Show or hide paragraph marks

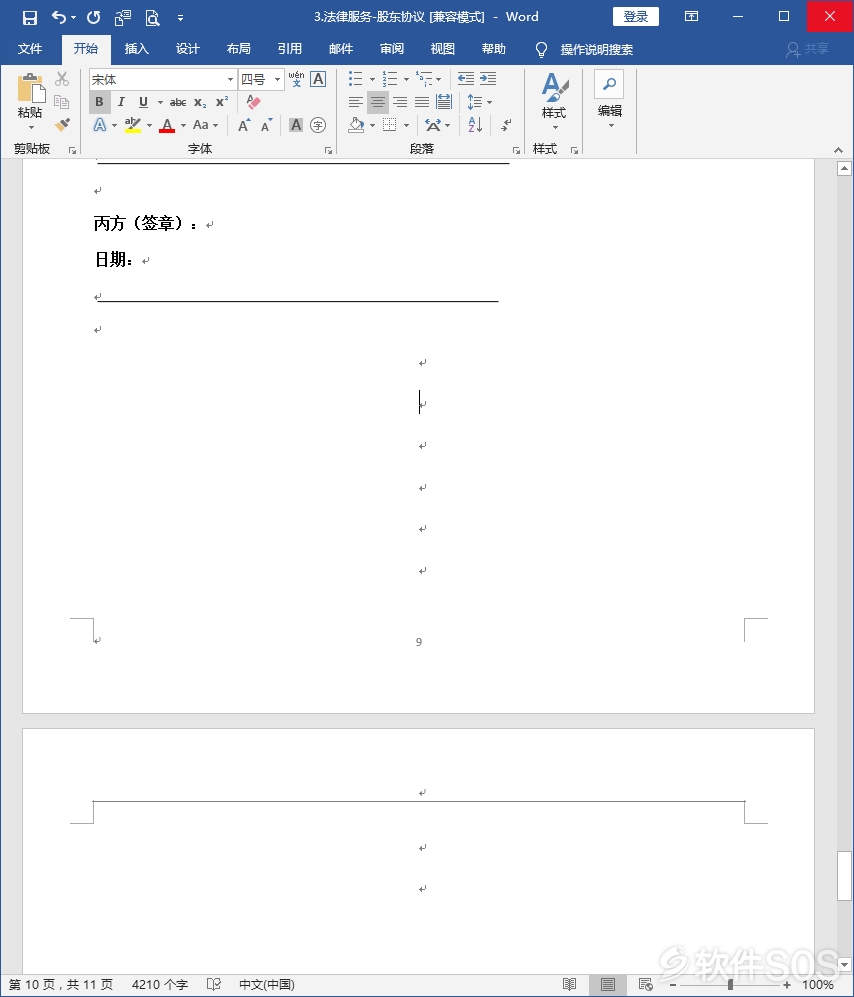(x=506, y=125)
